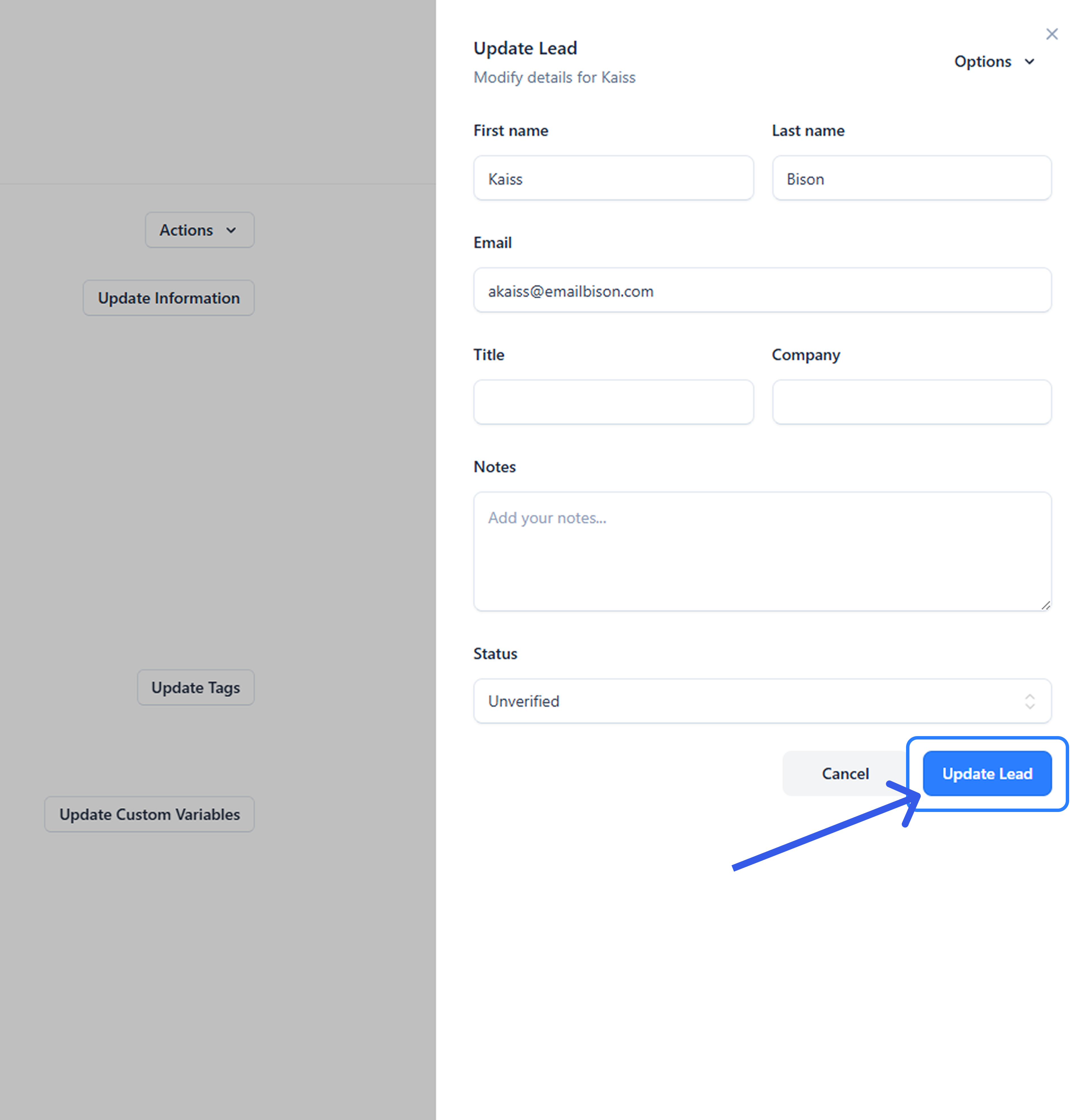Click the blue Update Lead button
The image size is (1085, 1120).
coord(987,773)
